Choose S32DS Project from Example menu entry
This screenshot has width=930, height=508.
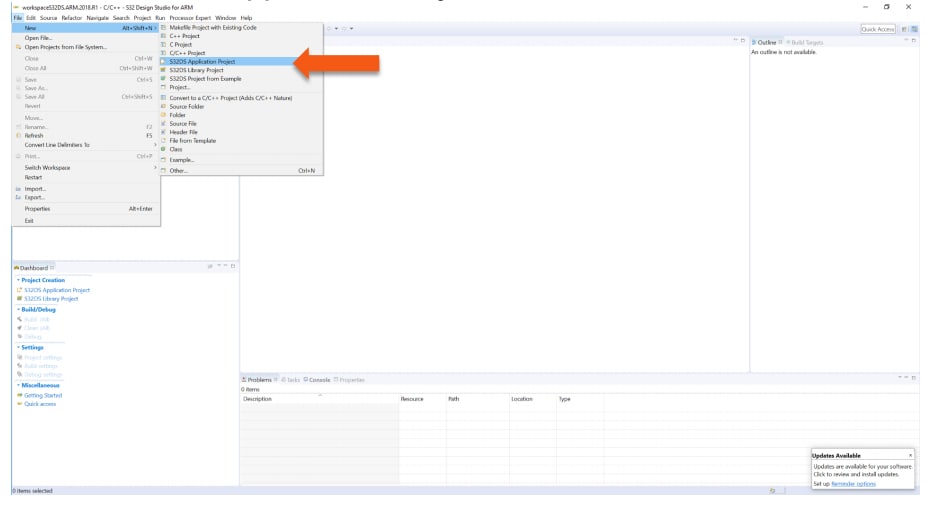[205, 79]
